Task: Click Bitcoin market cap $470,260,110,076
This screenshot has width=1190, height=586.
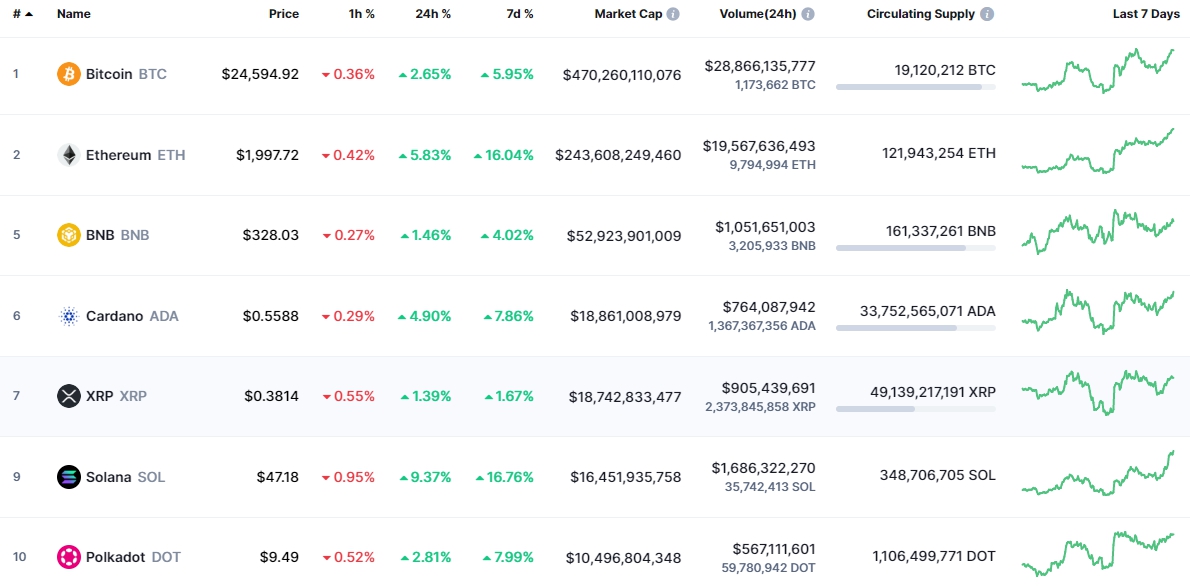Action: click(x=622, y=74)
